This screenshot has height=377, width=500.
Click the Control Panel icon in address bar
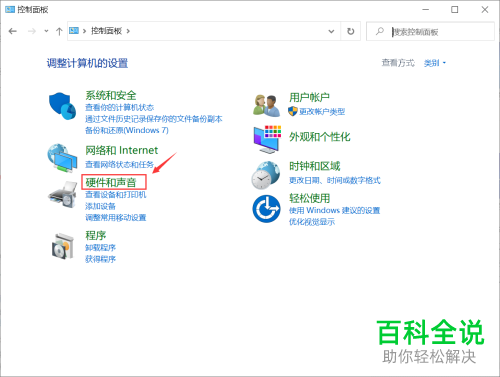[x=74, y=31]
